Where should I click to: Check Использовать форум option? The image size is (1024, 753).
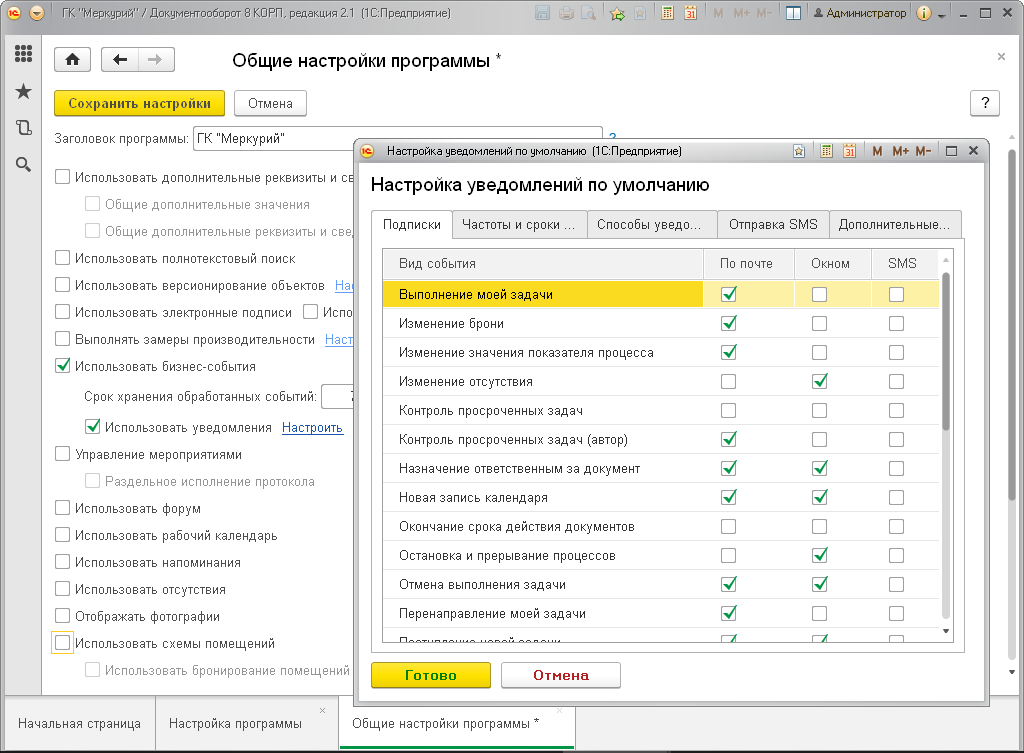[63, 508]
